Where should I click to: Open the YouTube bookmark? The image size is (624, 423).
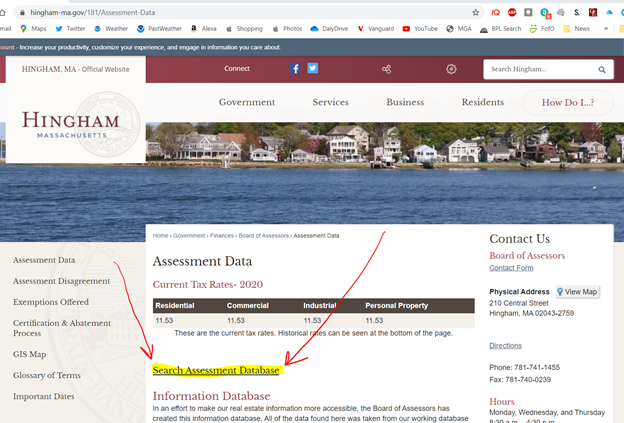coord(419,29)
